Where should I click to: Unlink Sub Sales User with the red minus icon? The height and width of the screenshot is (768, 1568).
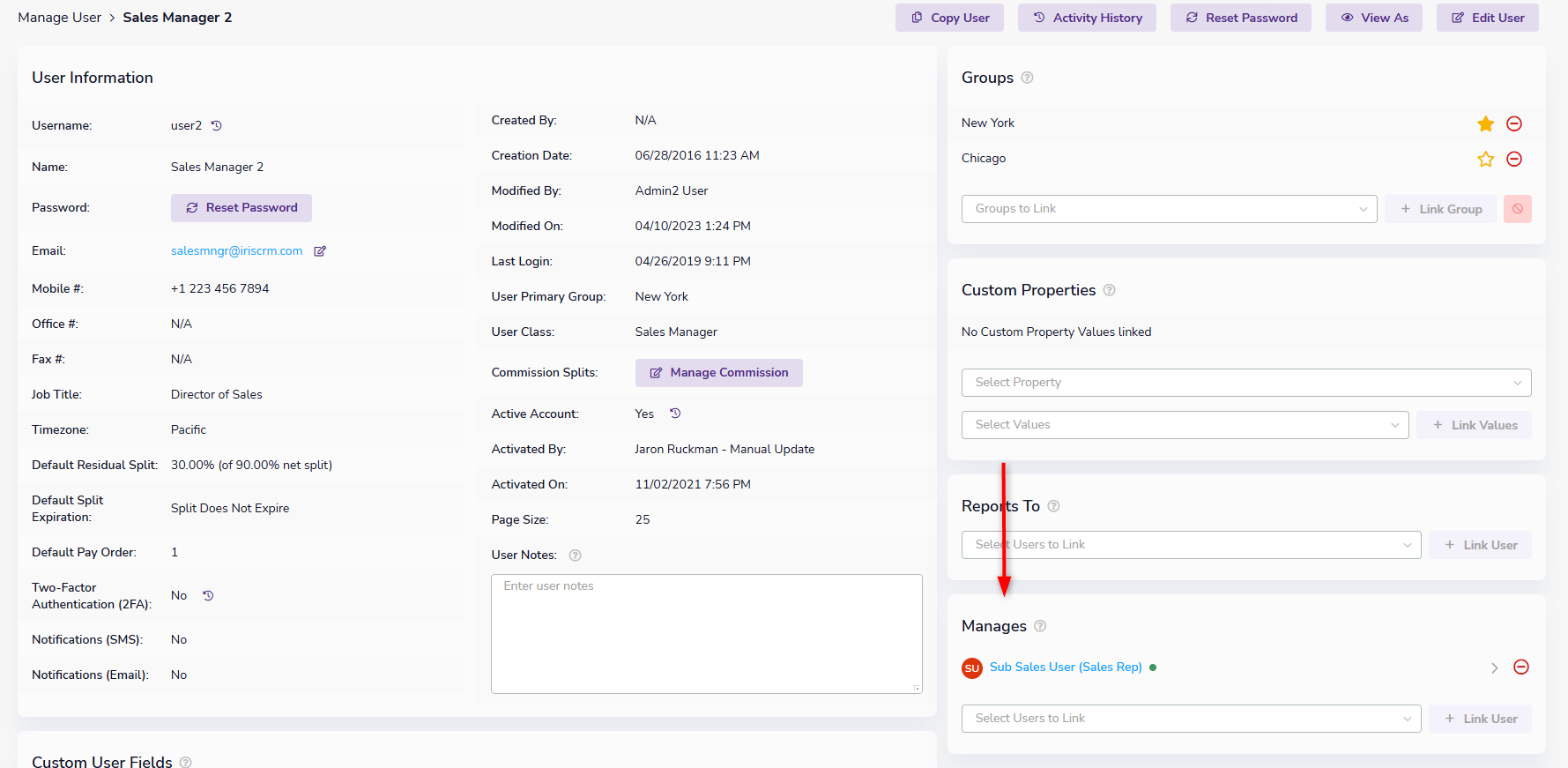[x=1521, y=667]
